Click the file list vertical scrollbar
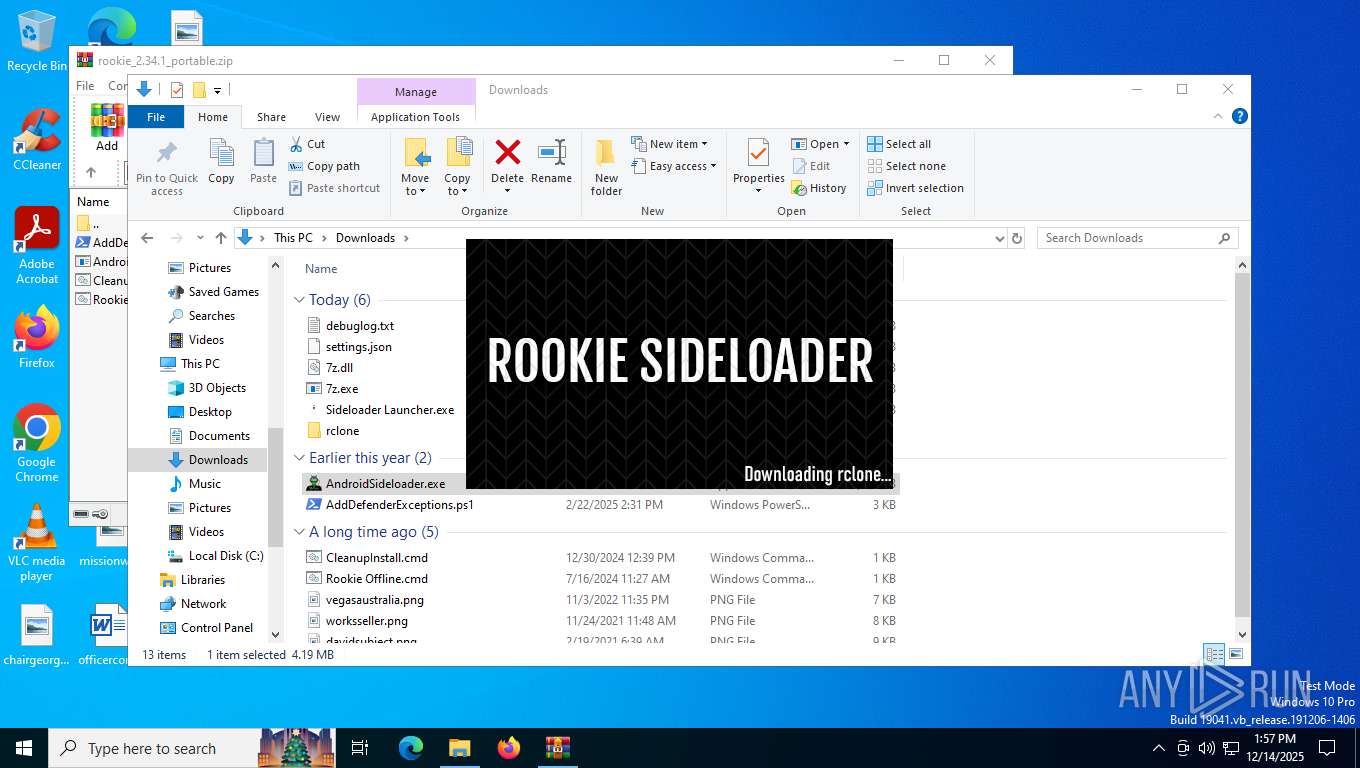 [x=1243, y=445]
